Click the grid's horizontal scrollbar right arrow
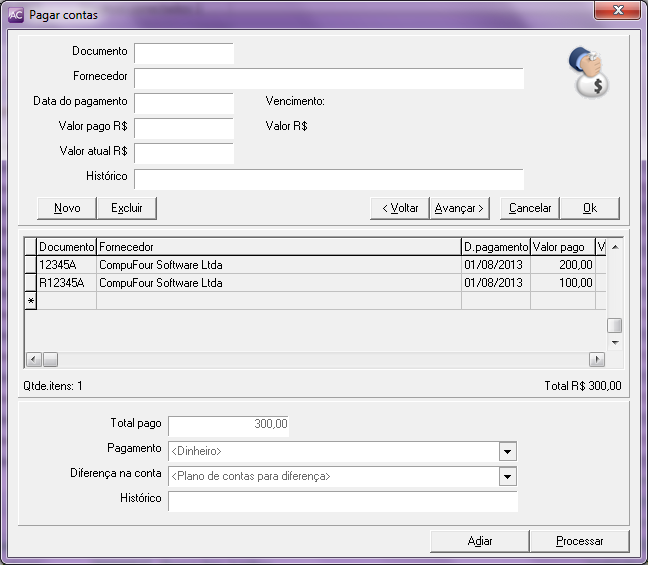The width and height of the screenshot is (648, 575). click(x=598, y=359)
